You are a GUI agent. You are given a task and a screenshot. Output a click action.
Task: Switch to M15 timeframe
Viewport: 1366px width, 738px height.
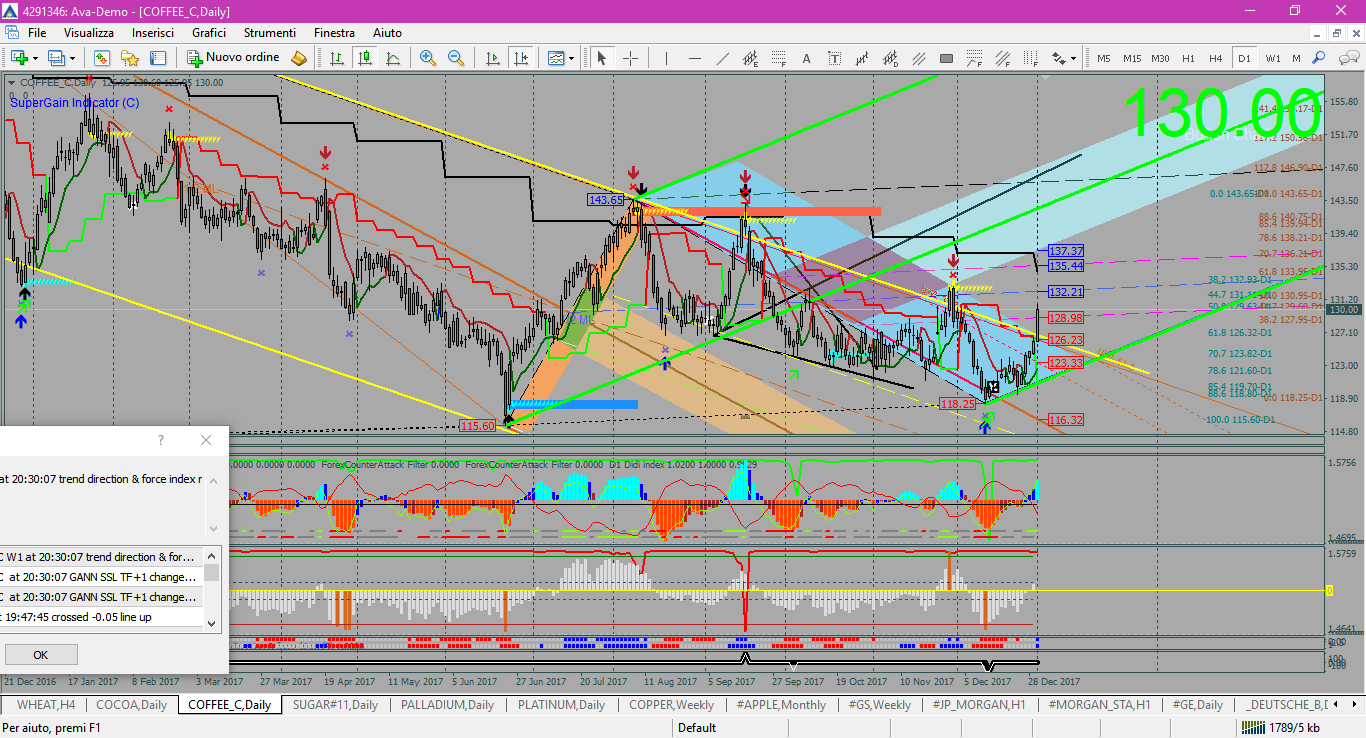[x=1132, y=58]
